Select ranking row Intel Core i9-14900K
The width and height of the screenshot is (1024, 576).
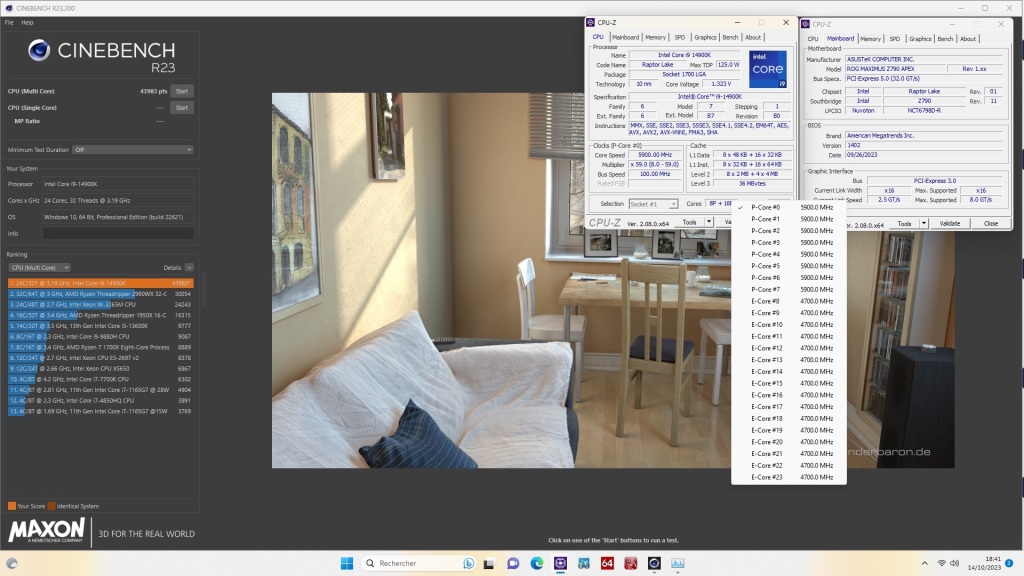[x=101, y=283]
